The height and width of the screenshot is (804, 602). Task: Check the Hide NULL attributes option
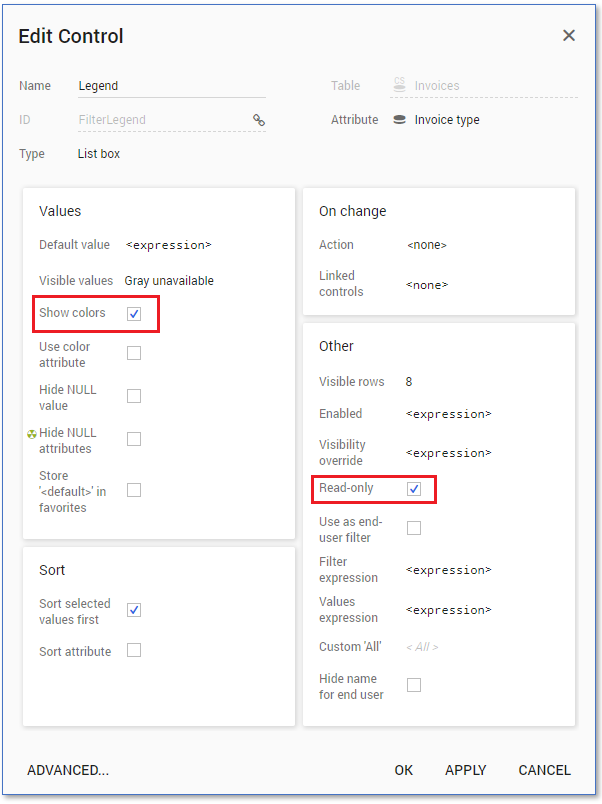(x=134, y=439)
